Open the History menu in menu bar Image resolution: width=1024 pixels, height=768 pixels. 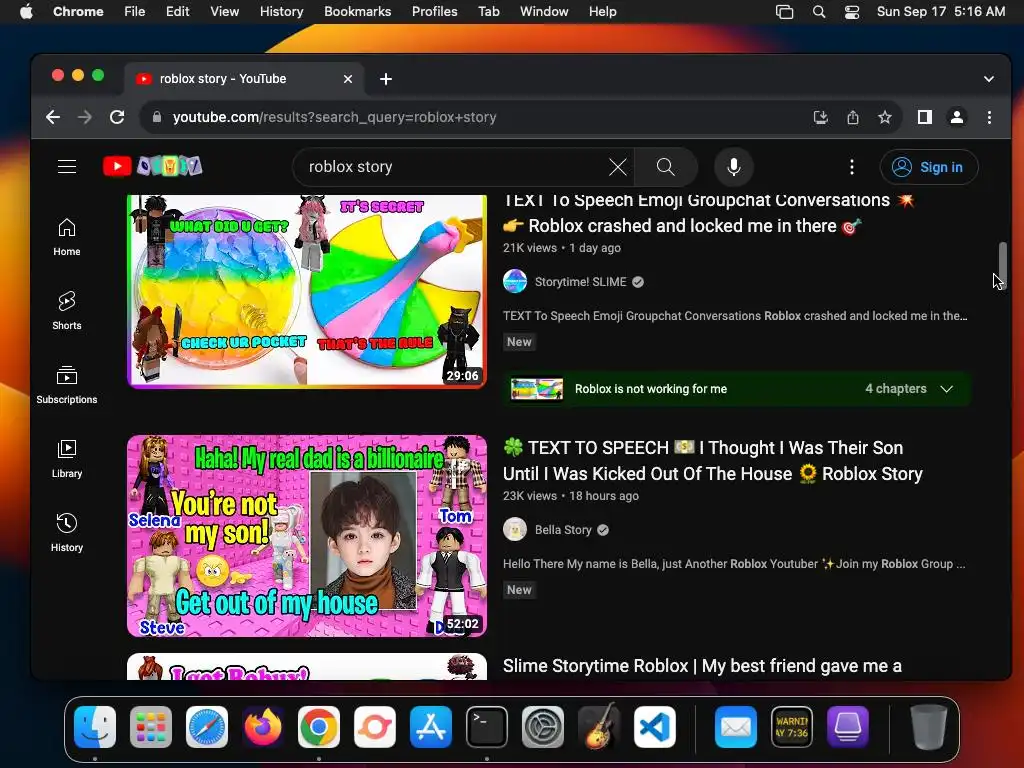tap(281, 12)
